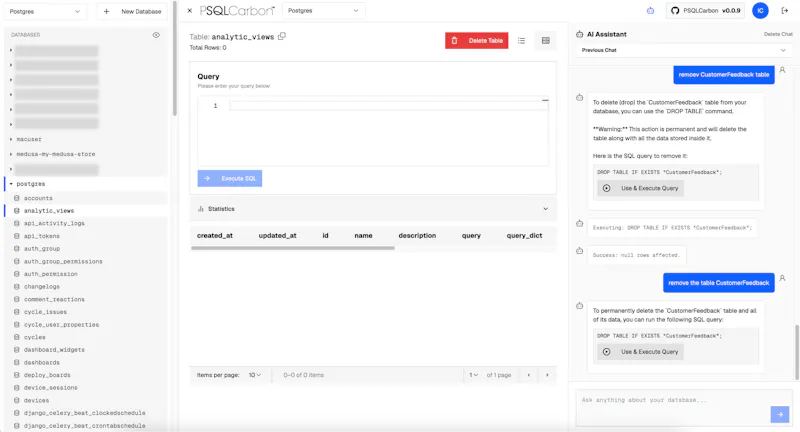Click the New Database button
Screen dimensions: 800x432
pyautogui.click(x=132, y=11)
